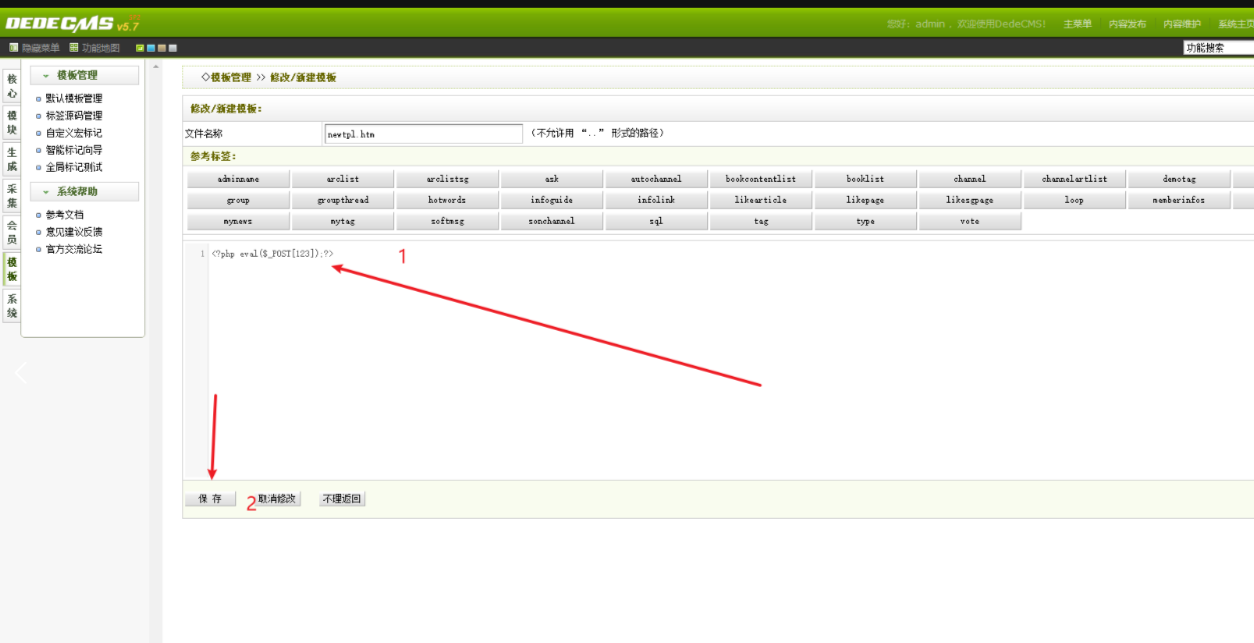Open 意见建议反馈 link
Screen dimensions: 1254x643
[73, 232]
